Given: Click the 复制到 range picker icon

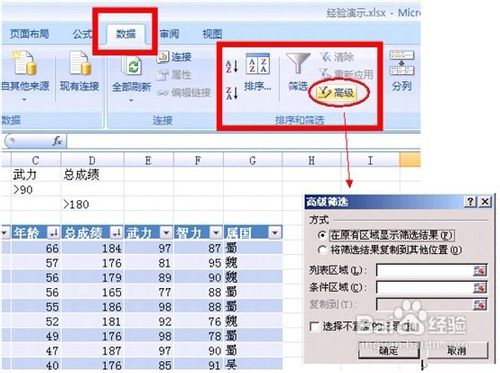Looking at the screenshot, I should coord(480,304).
